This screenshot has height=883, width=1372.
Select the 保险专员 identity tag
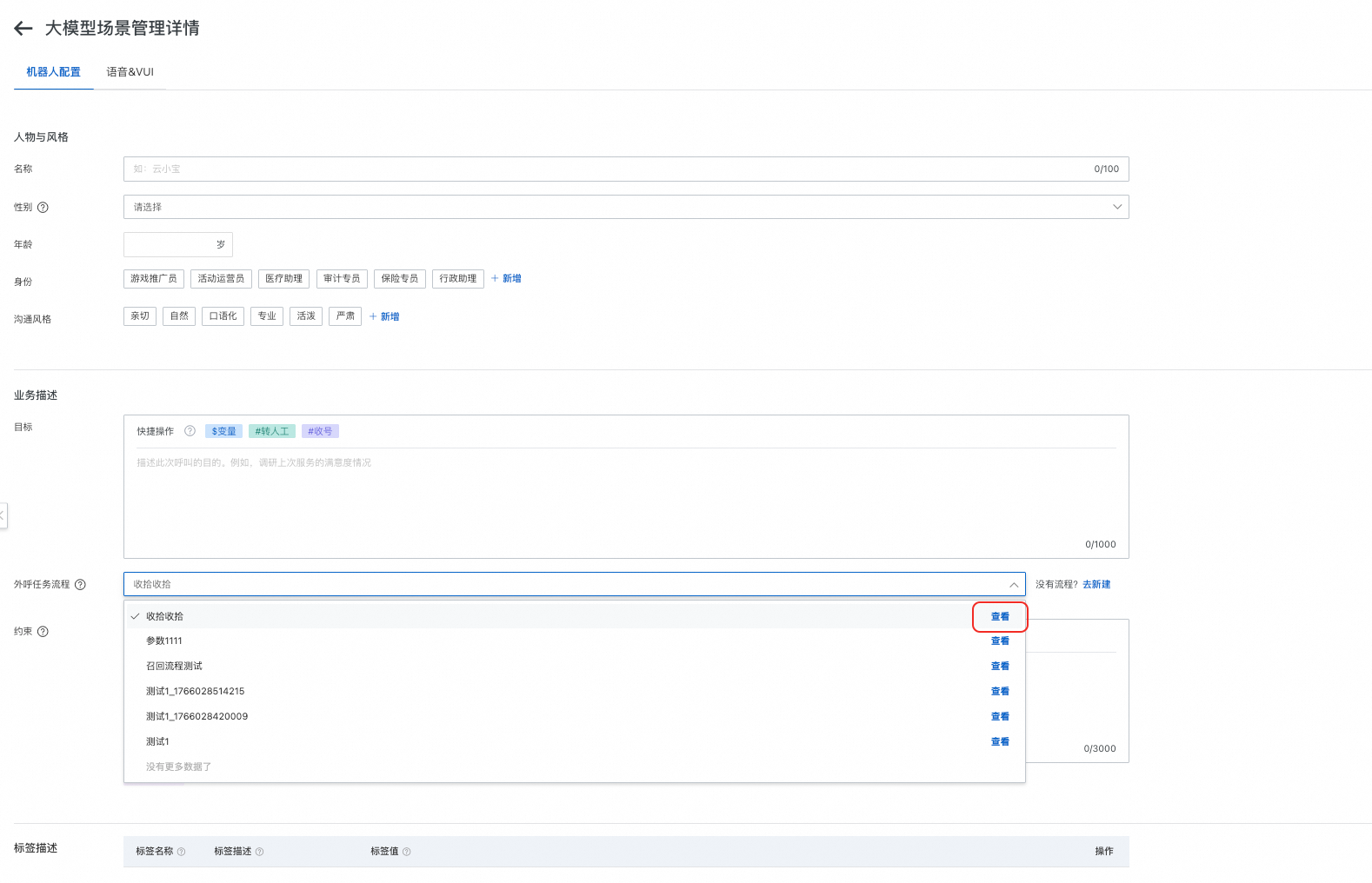point(400,279)
